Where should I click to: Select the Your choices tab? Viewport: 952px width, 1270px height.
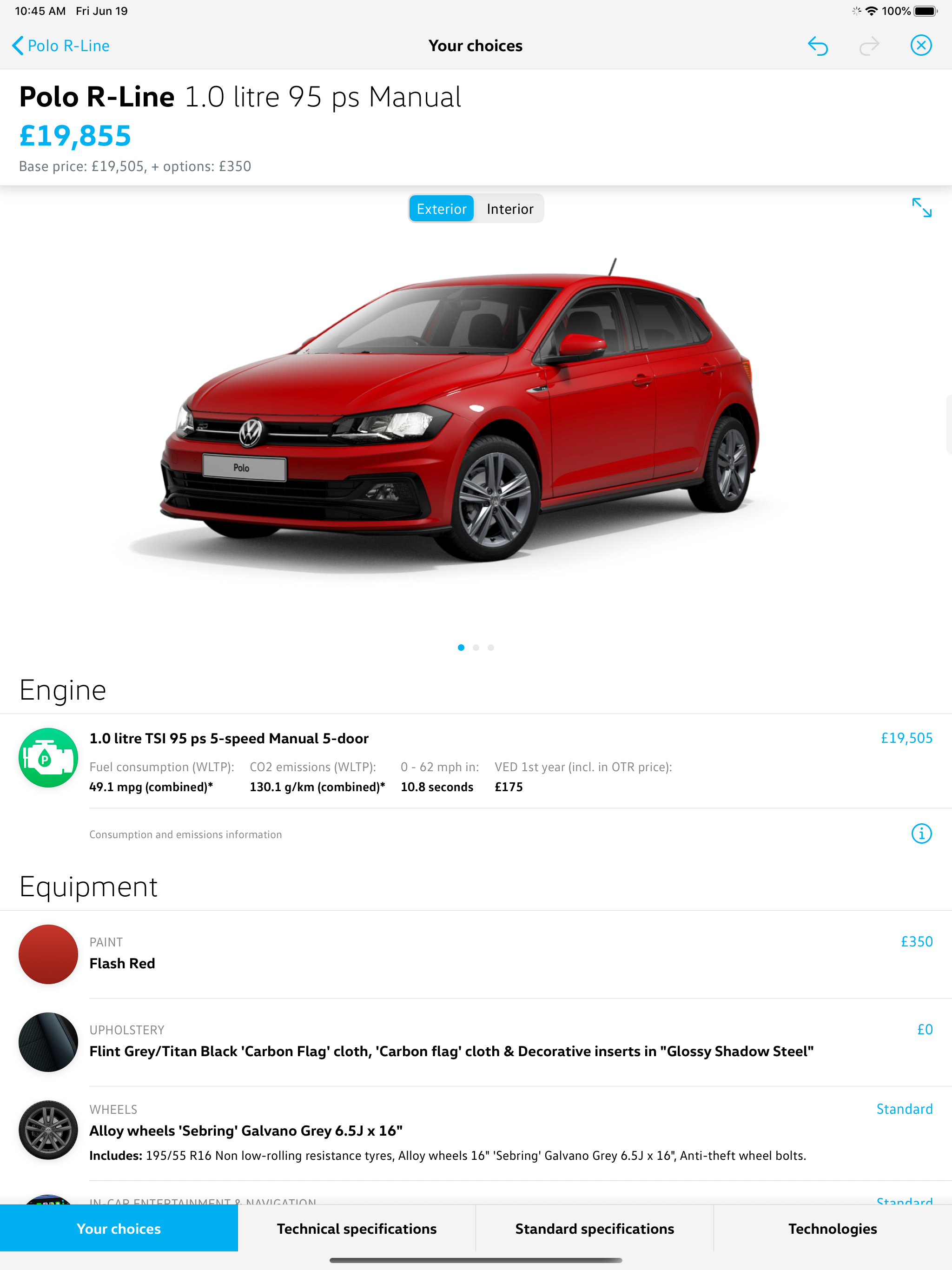pos(119,1228)
